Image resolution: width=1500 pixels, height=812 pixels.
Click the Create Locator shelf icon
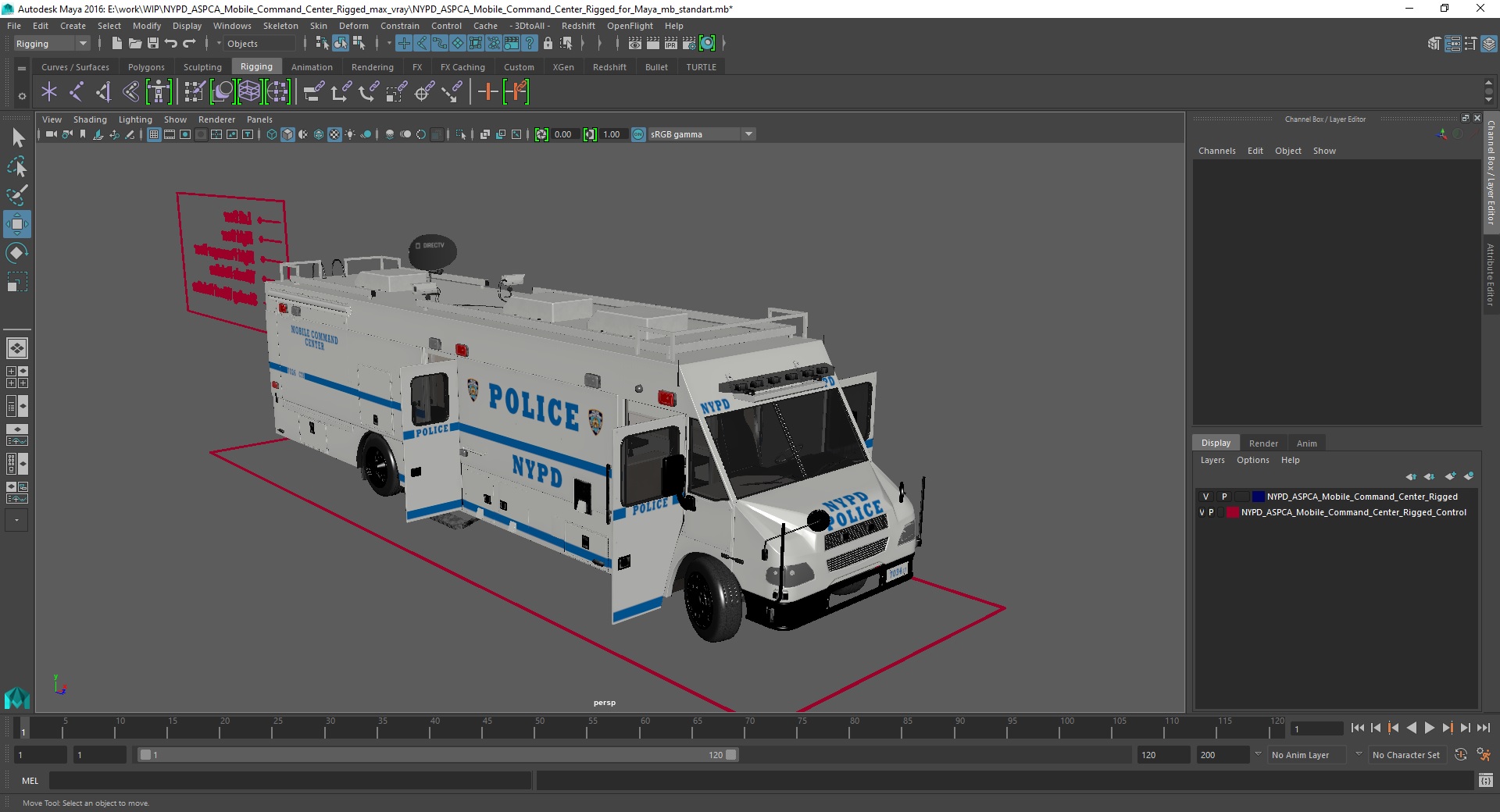click(x=49, y=92)
